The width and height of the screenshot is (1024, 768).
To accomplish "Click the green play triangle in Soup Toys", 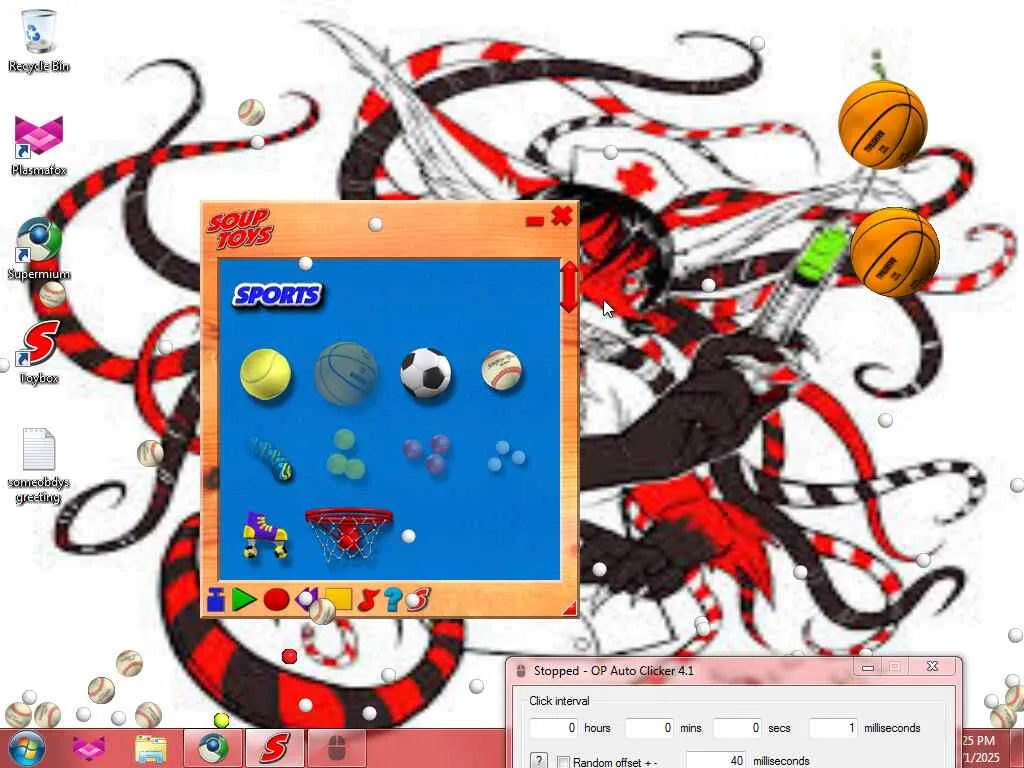I will [x=244, y=600].
